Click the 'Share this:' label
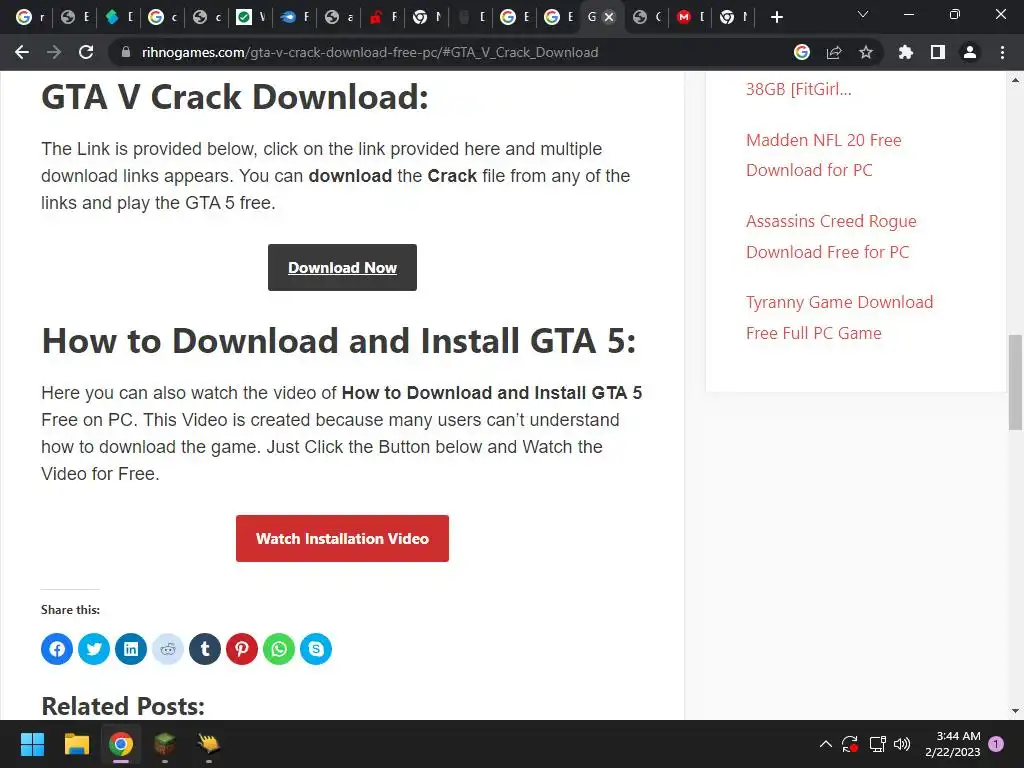The height and width of the screenshot is (768, 1024). 71,609
